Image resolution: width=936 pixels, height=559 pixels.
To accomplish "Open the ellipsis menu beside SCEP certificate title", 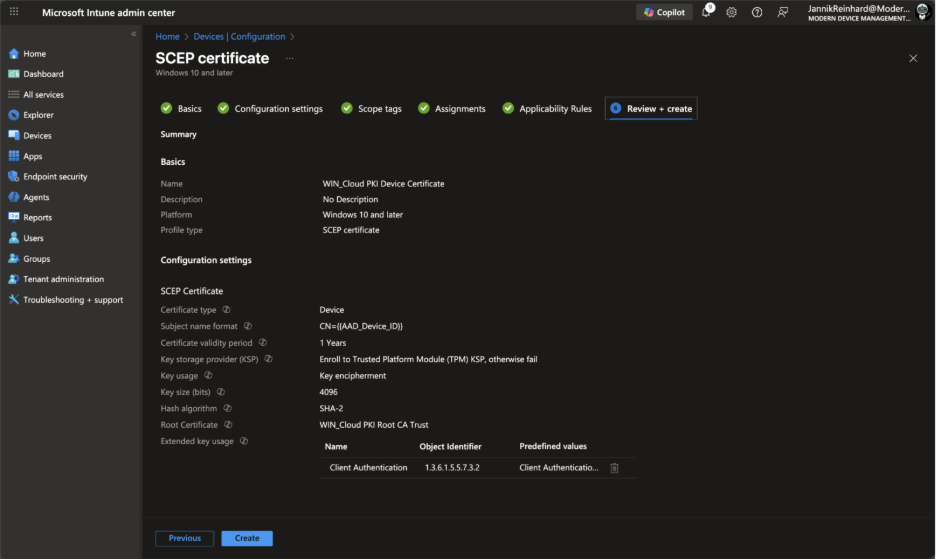I will 290,58.
